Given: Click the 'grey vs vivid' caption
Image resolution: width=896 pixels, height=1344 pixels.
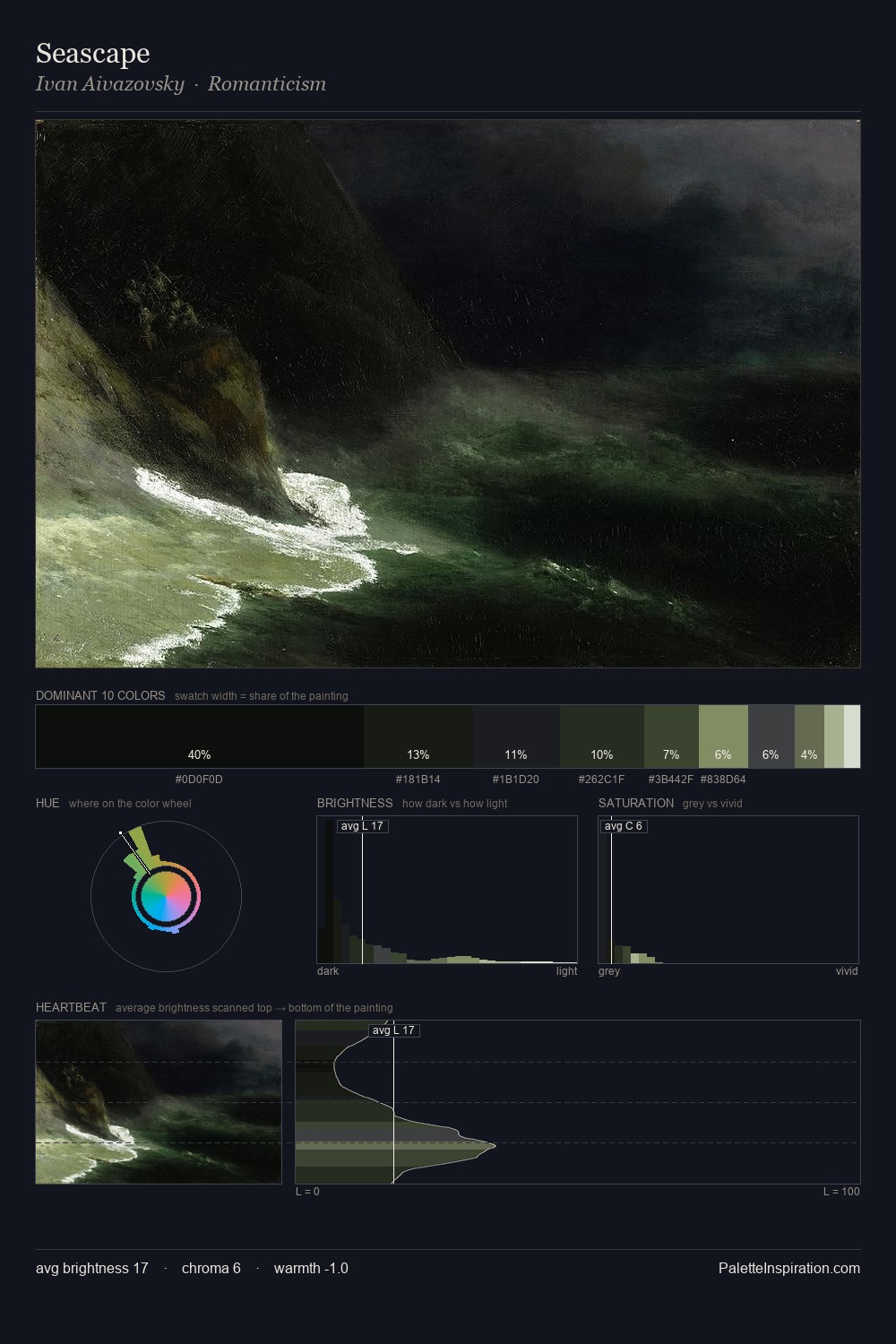Looking at the screenshot, I should pyautogui.click(x=713, y=804).
